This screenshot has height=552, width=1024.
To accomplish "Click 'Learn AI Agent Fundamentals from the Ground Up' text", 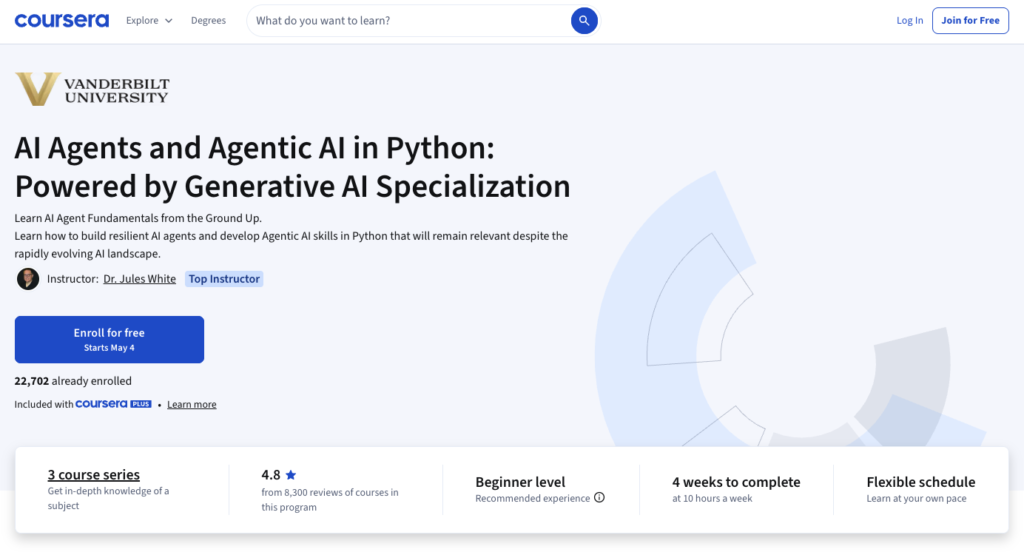I will click(x=138, y=218).
